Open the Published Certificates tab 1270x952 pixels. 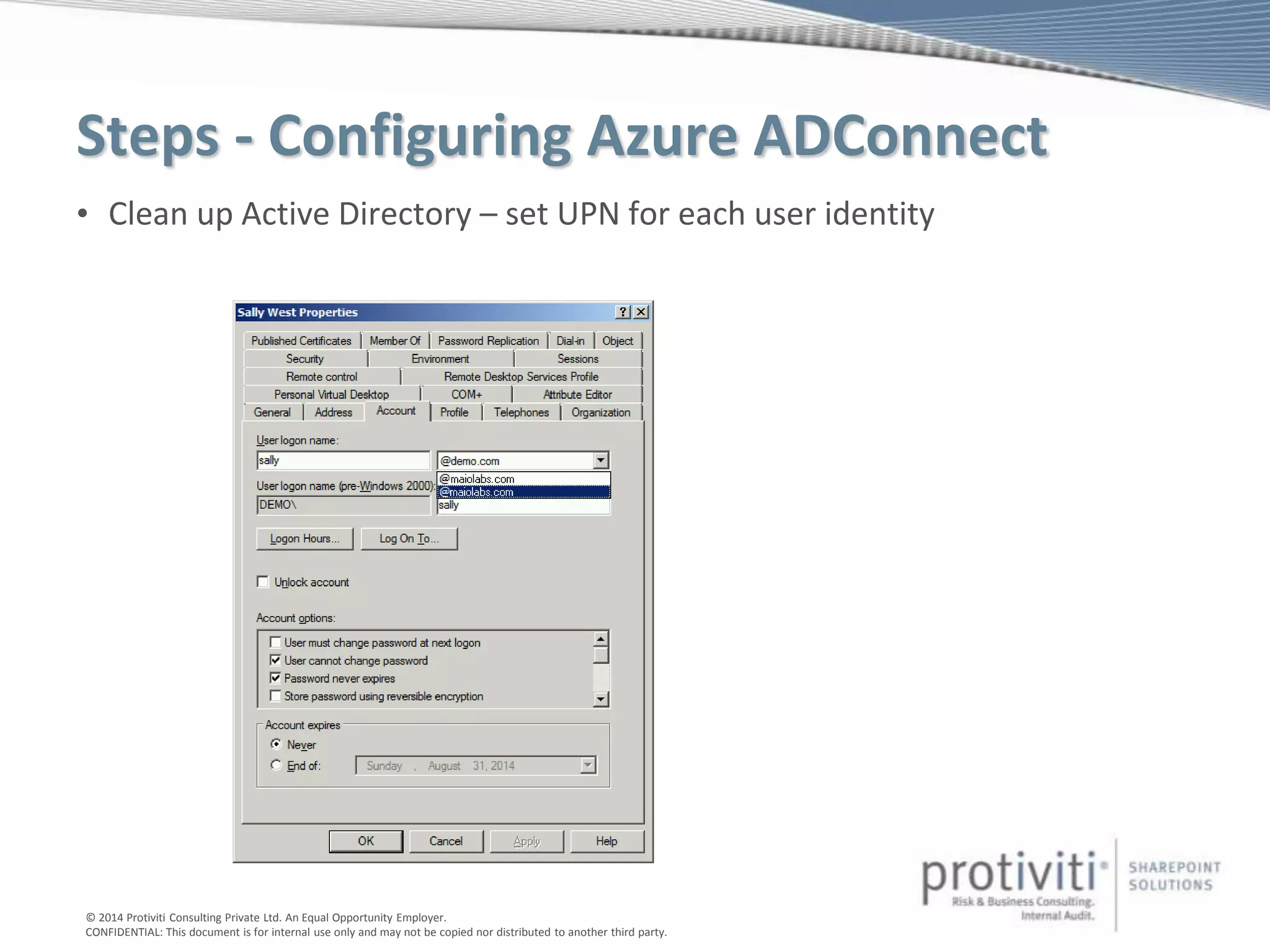point(301,341)
